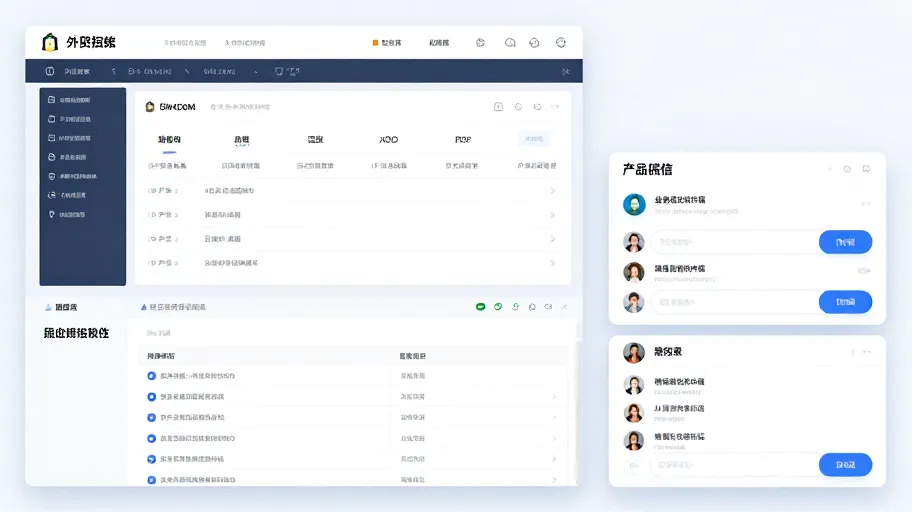Screen dimensions: 912x512
Task: Switch to the third tab in GIWKDOM card
Action: click(x=315, y=140)
